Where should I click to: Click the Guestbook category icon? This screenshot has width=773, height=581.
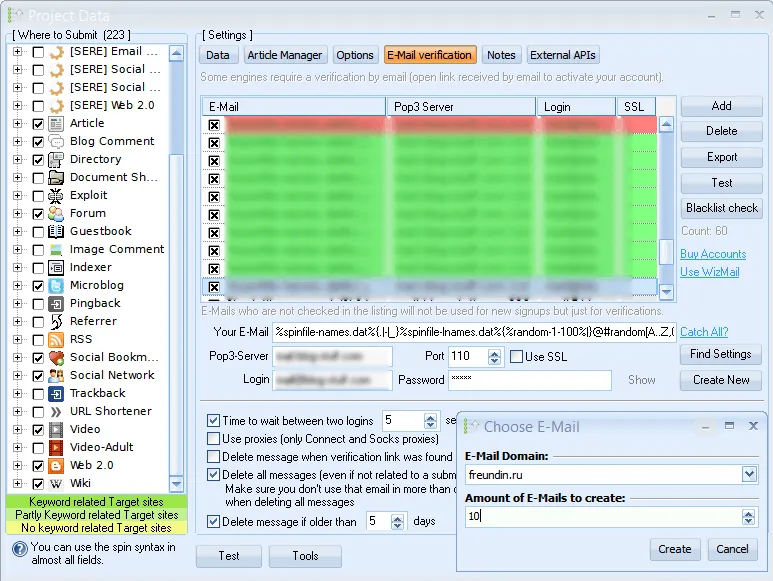[57, 231]
